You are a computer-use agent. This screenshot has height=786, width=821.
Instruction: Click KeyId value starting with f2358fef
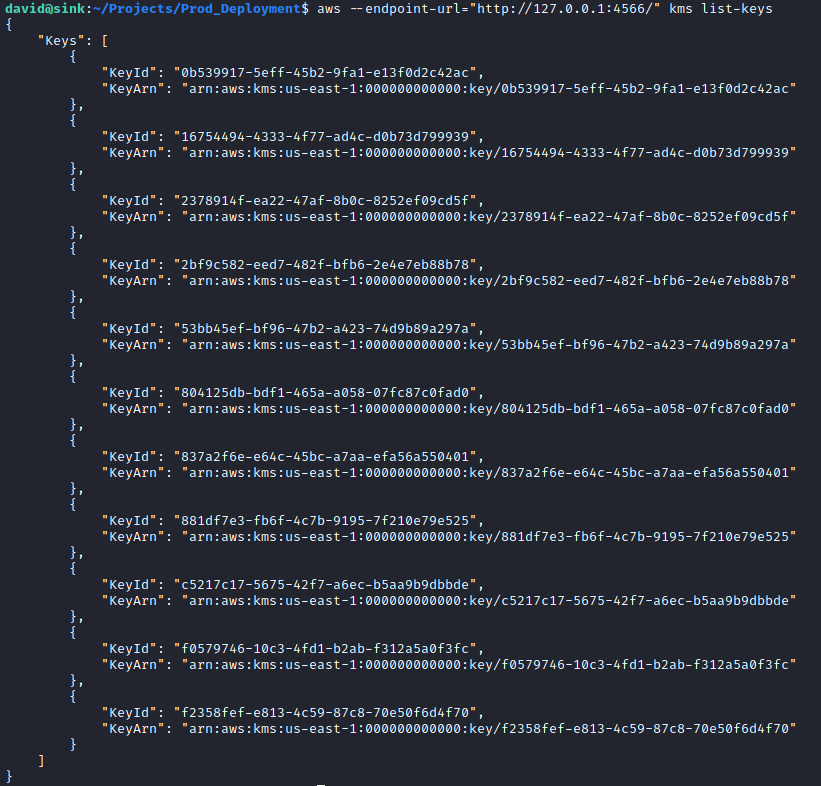[x=329, y=712]
